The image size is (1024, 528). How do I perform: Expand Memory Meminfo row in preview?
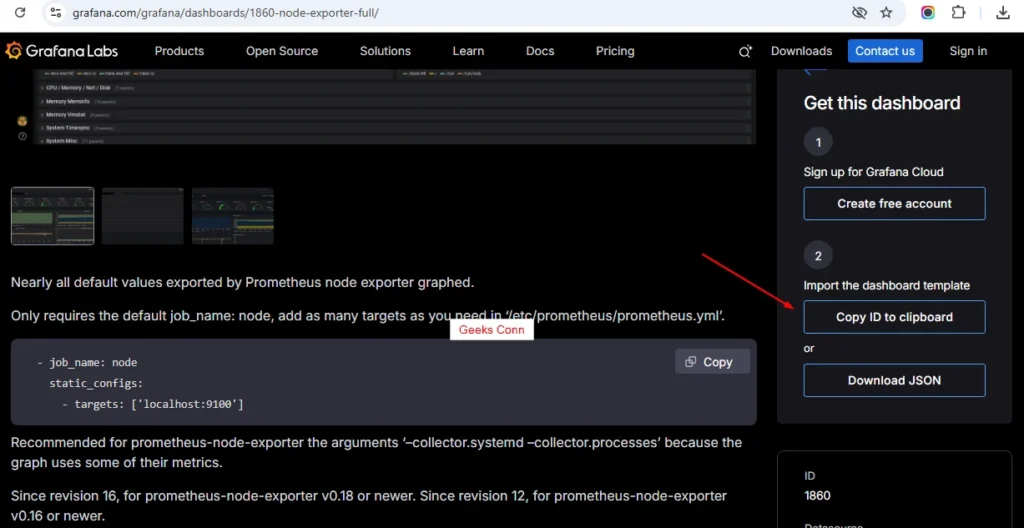pos(395,102)
